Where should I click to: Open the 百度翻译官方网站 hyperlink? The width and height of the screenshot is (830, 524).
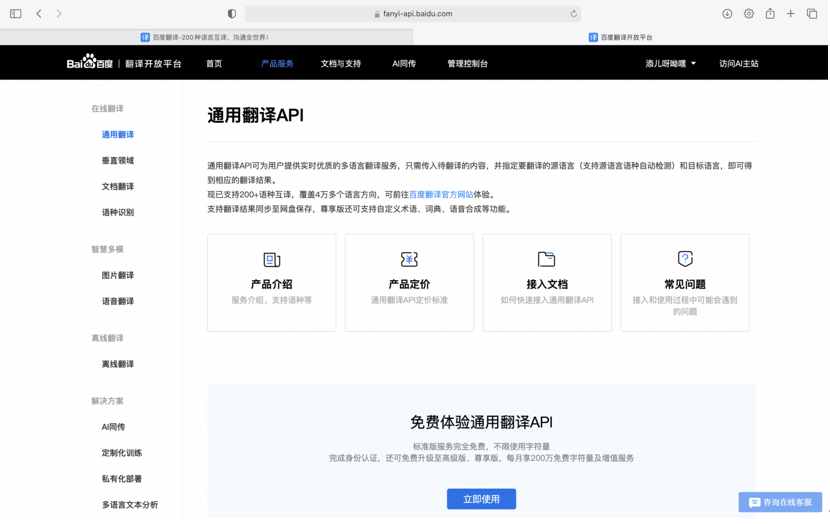pos(441,195)
